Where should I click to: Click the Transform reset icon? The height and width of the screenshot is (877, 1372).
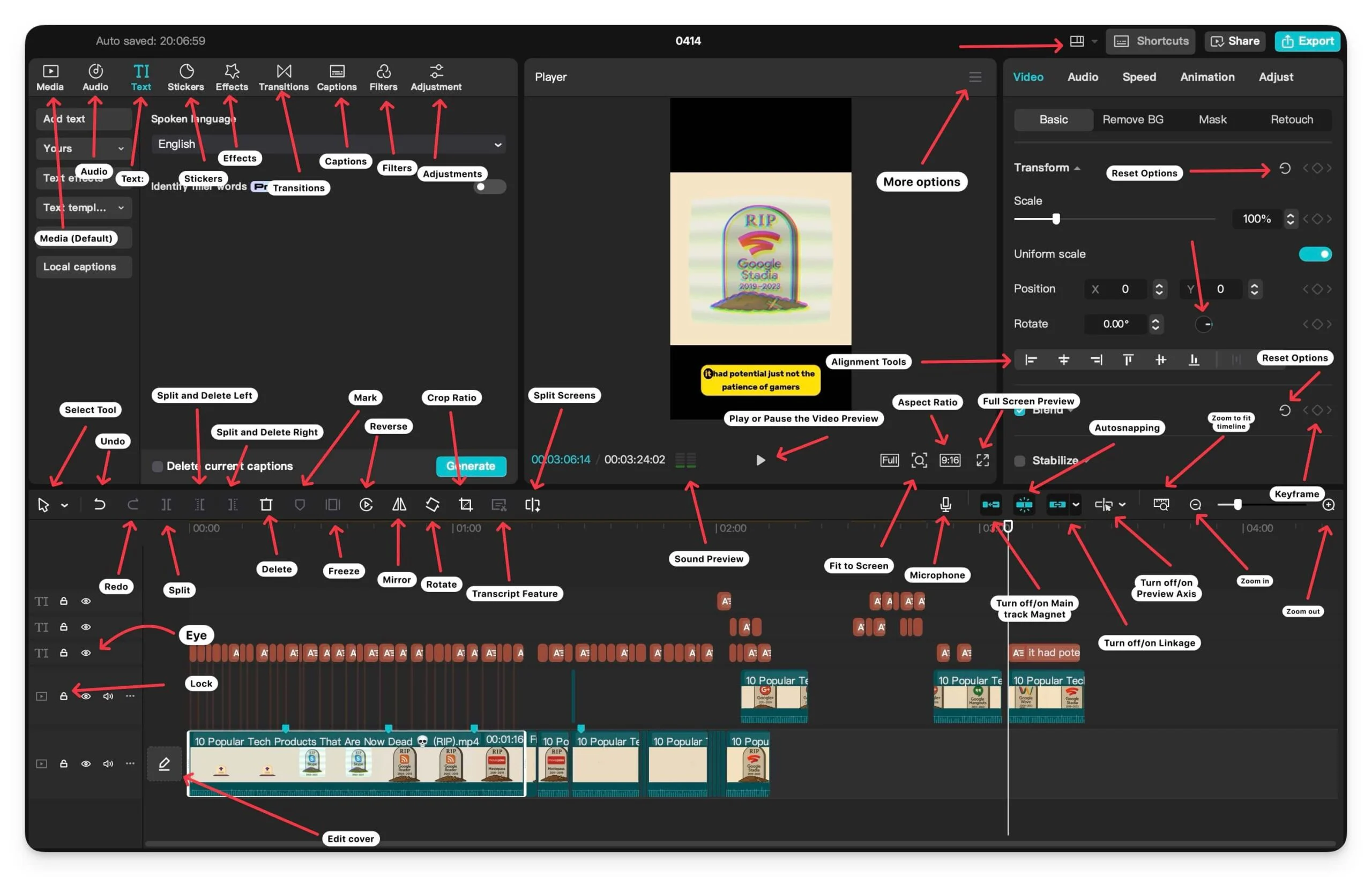tap(1285, 168)
